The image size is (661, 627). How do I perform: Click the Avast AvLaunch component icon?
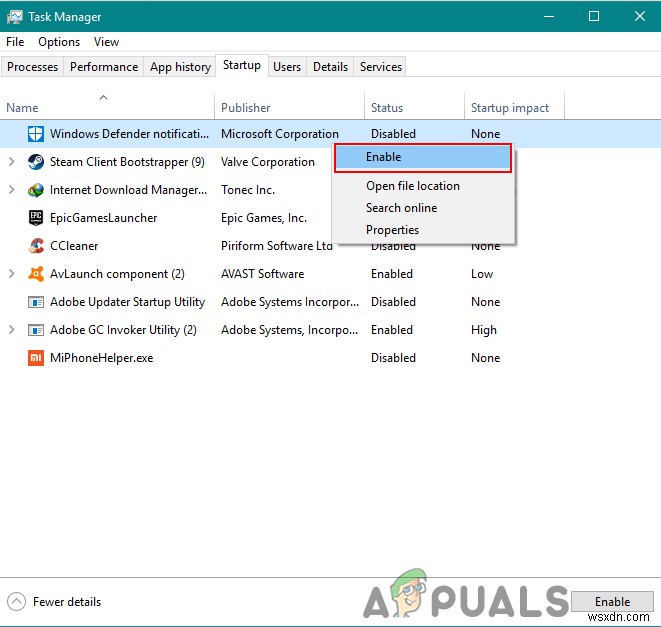(x=36, y=274)
